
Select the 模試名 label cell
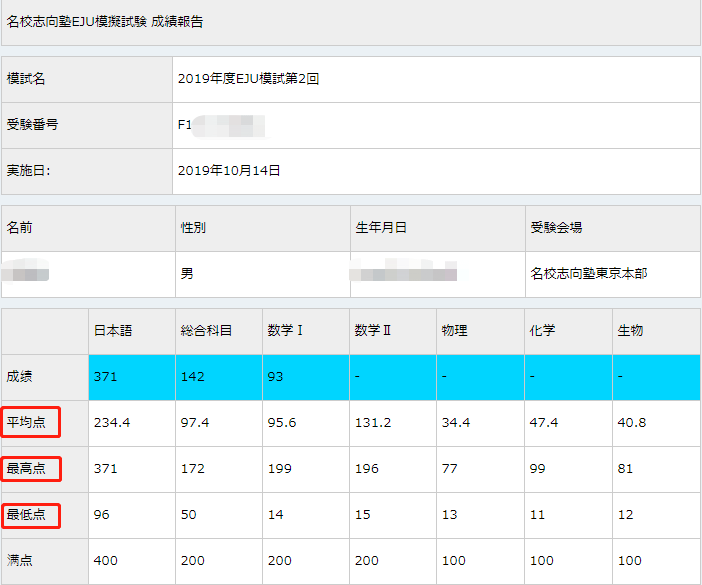click(x=87, y=79)
